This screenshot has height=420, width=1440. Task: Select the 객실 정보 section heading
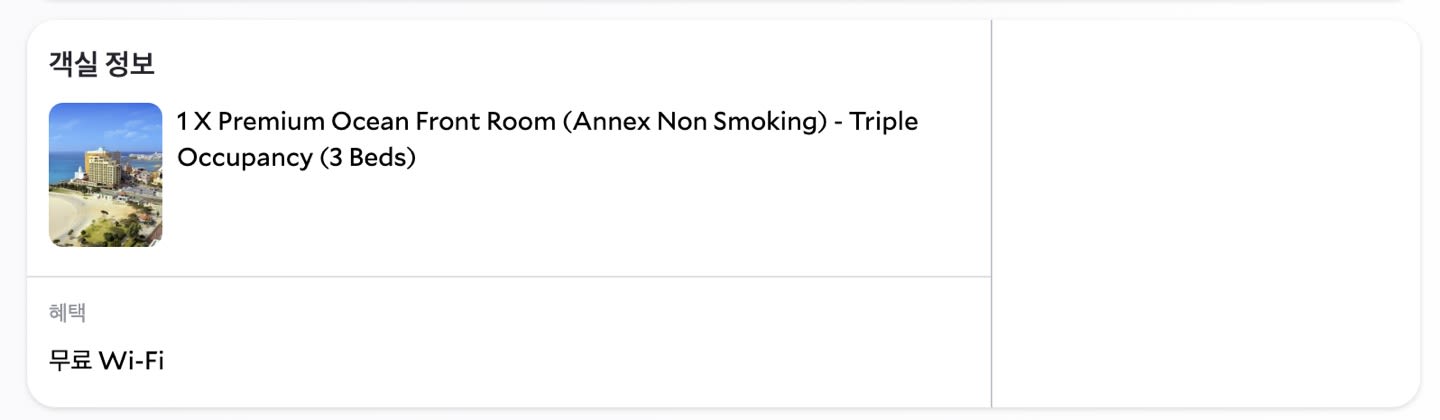102,65
